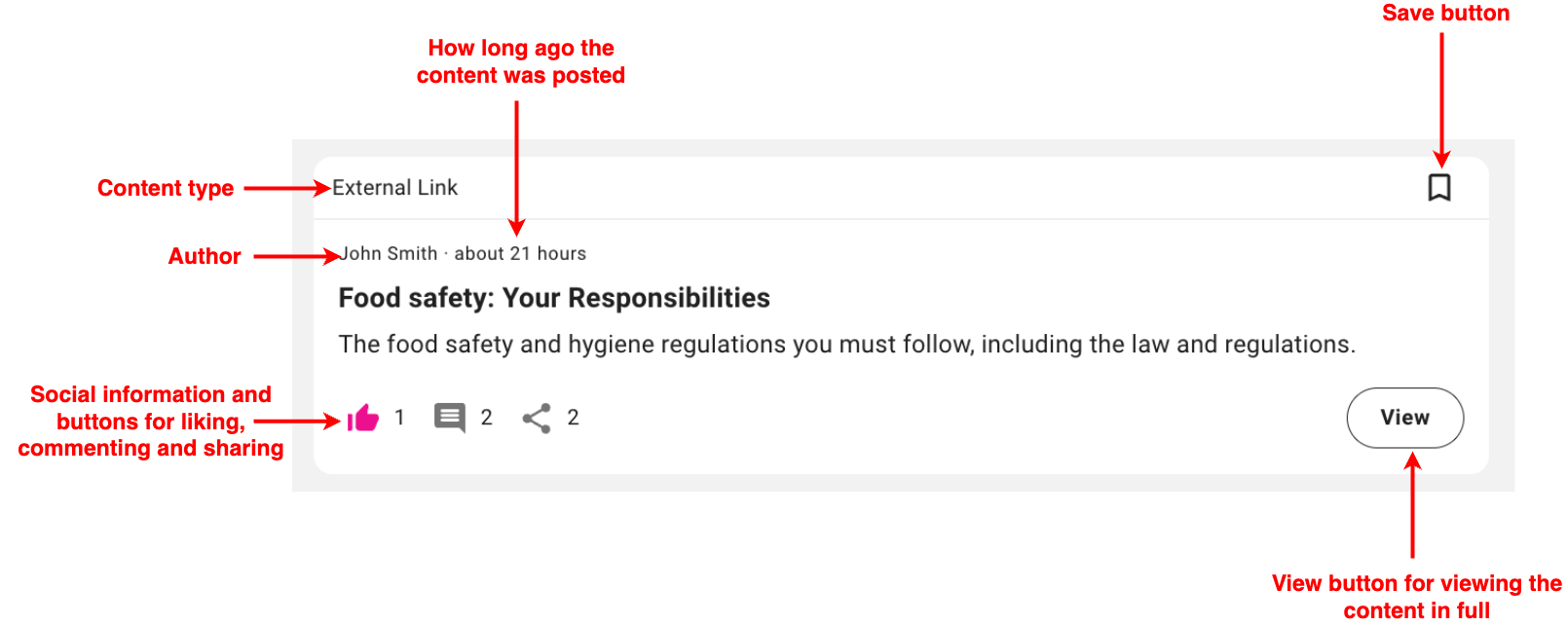
Task: Click the like count number 1
Action: [x=399, y=418]
